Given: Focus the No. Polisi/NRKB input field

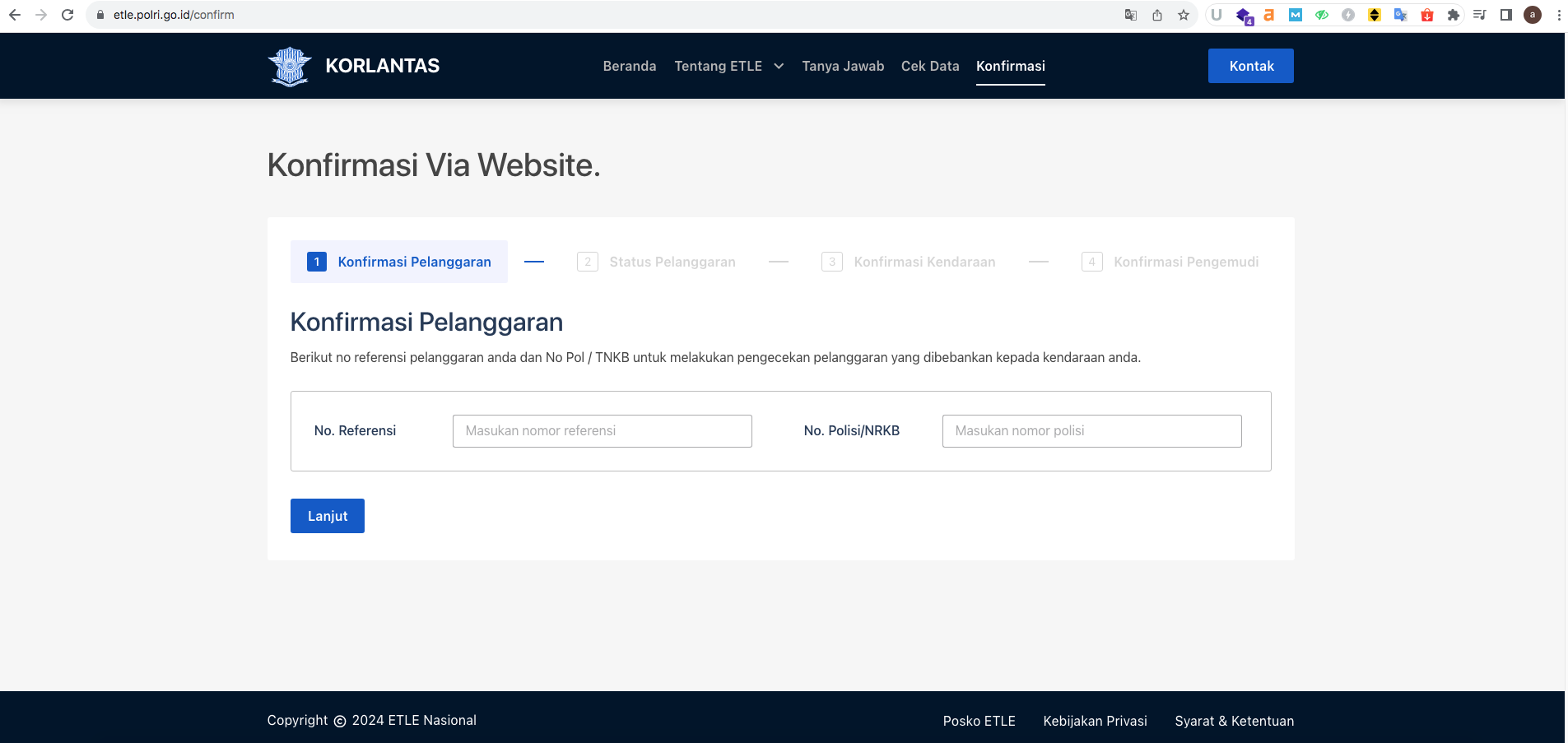Looking at the screenshot, I should [1092, 431].
